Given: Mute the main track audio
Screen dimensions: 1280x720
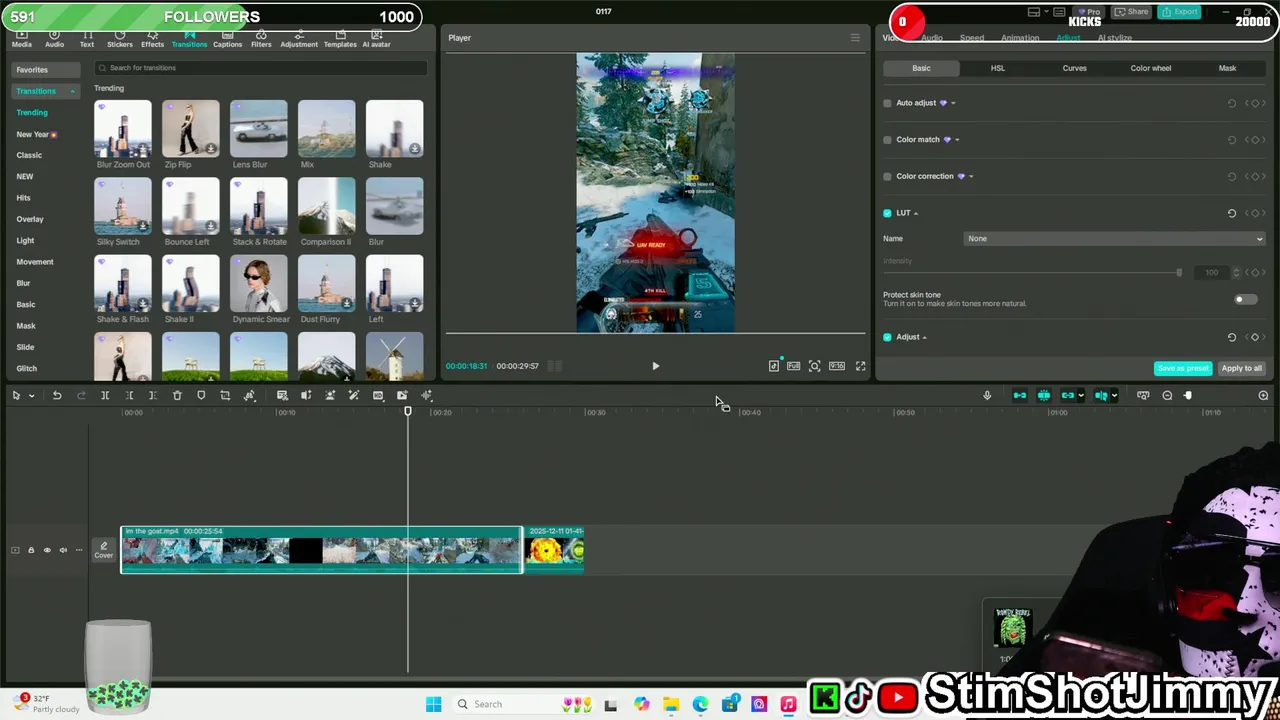Looking at the screenshot, I should pos(63,550).
